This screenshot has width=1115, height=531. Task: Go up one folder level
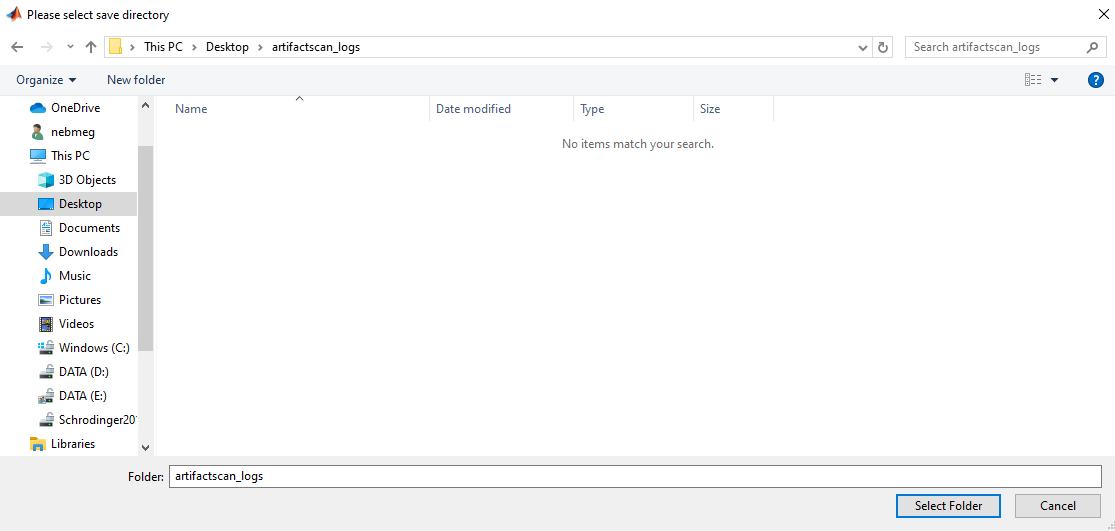90,47
